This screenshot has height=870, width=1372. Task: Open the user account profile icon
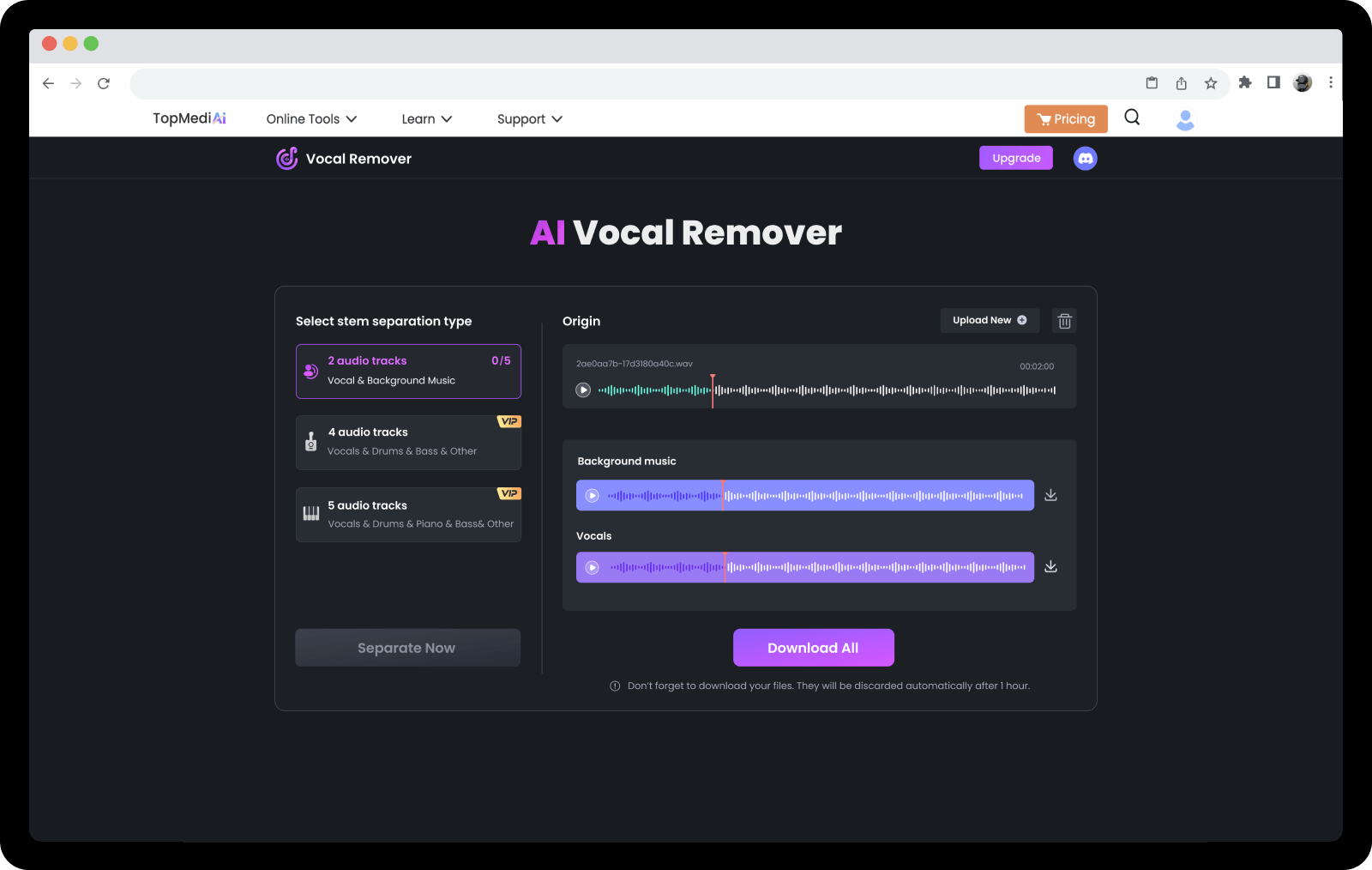coord(1184,120)
